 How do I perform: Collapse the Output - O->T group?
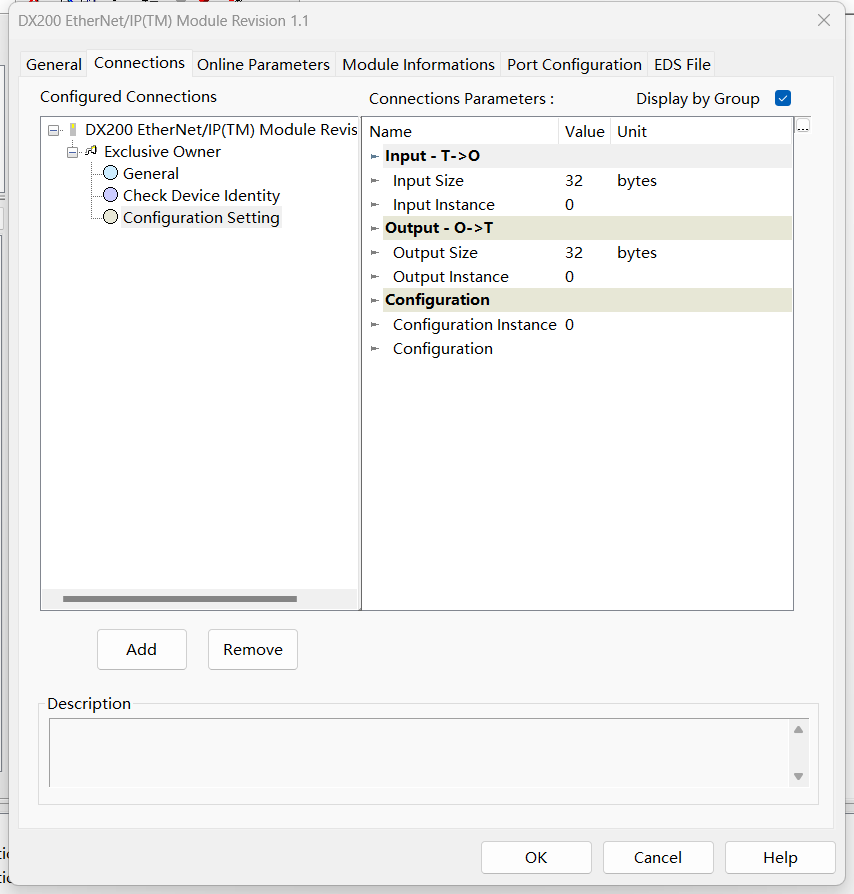tap(374, 229)
